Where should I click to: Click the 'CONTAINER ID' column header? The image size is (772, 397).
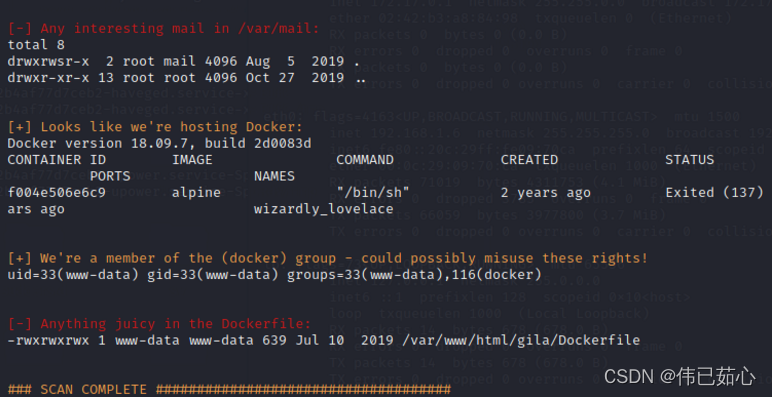point(57,160)
